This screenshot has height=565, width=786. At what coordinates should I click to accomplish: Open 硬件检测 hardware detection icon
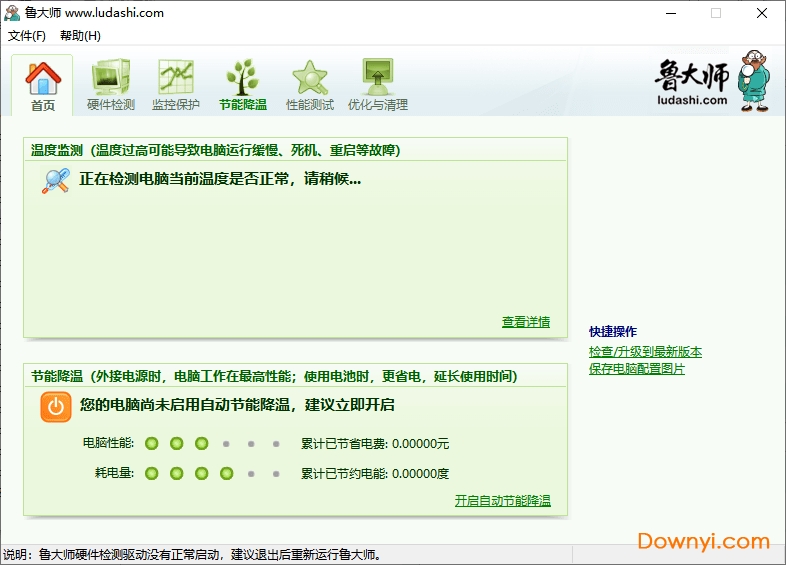click(x=110, y=78)
